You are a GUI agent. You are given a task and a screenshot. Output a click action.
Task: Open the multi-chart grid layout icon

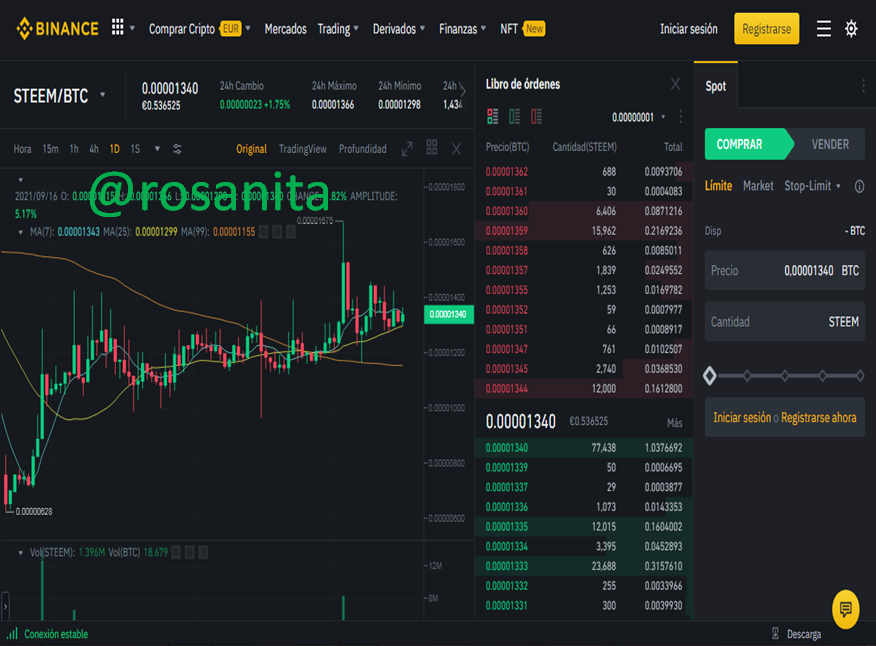(432, 148)
